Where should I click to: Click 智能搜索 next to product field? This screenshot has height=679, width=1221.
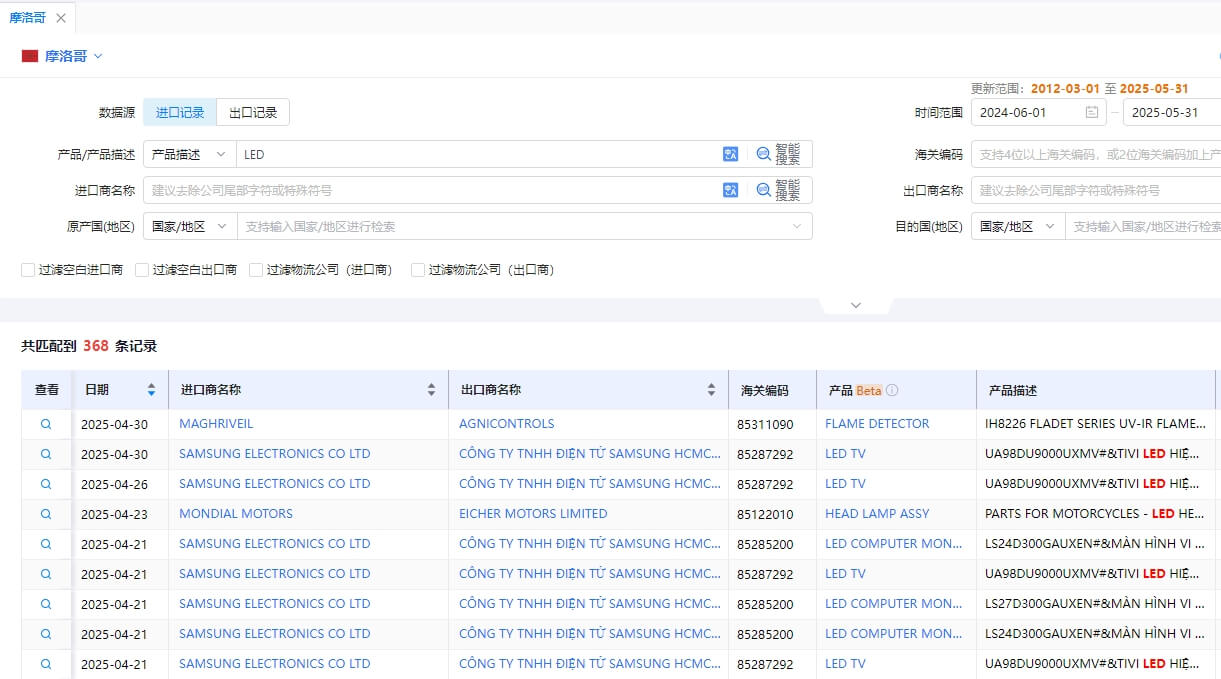[778, 154]
